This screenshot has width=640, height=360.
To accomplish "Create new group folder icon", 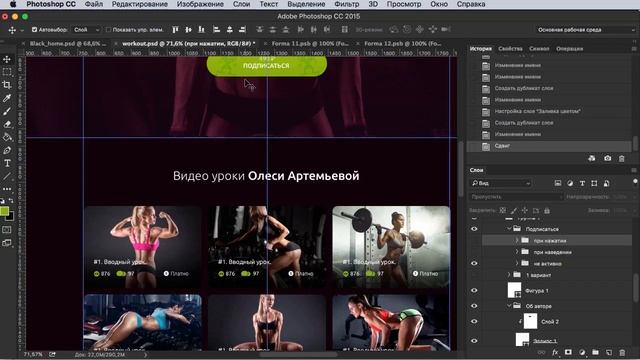I will coord(596,352).
